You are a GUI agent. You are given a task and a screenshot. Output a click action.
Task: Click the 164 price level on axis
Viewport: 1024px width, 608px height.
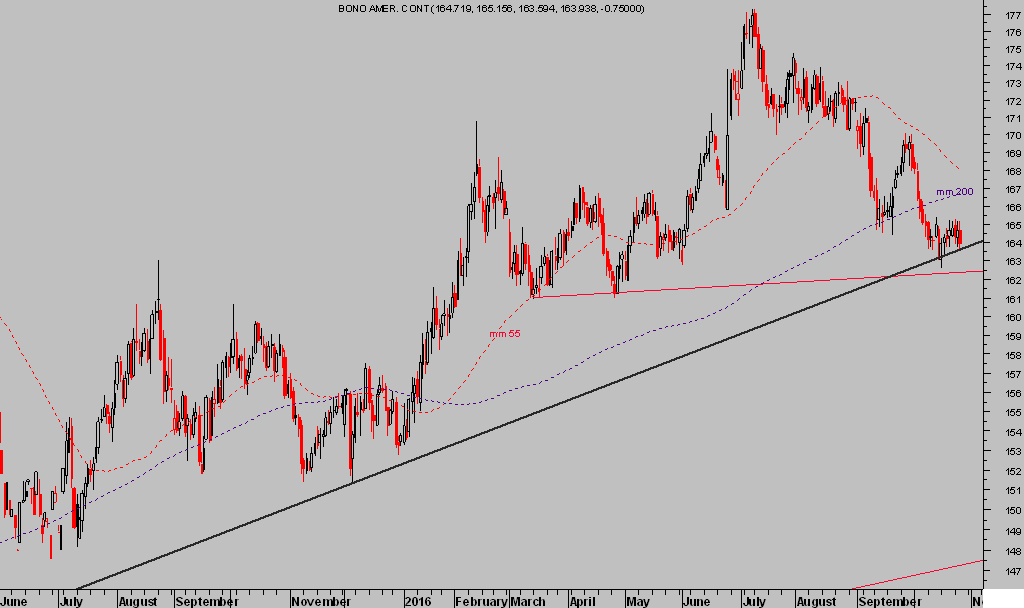(1013, 244)
